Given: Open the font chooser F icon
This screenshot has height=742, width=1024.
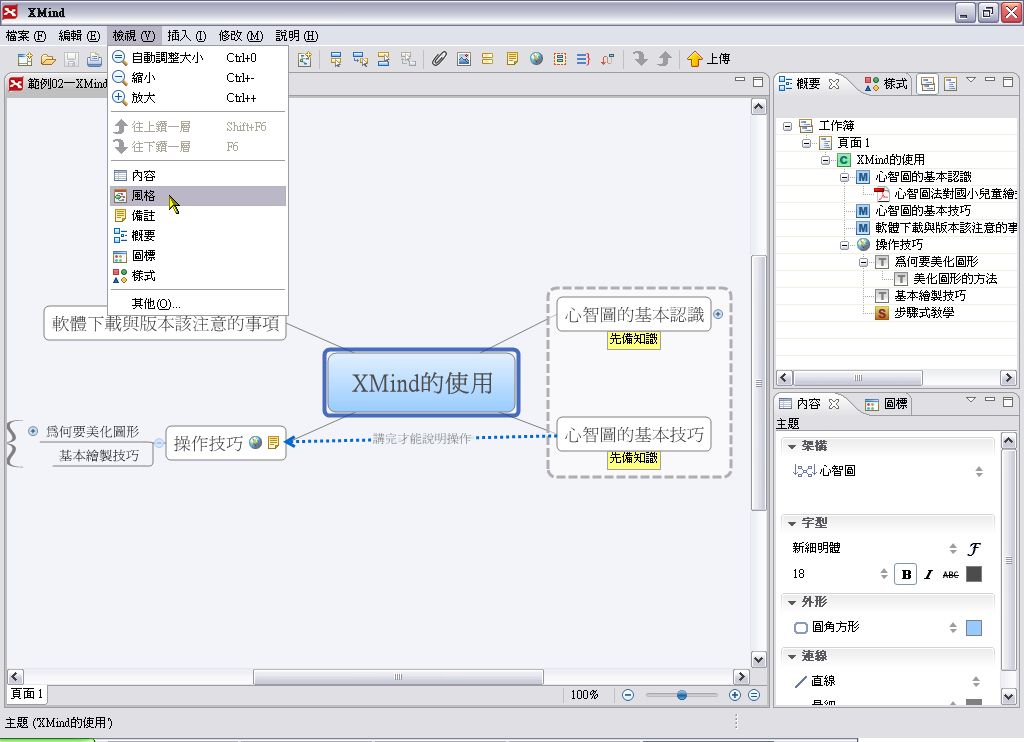Looking at the screenshot, I should tap(974, 548).
